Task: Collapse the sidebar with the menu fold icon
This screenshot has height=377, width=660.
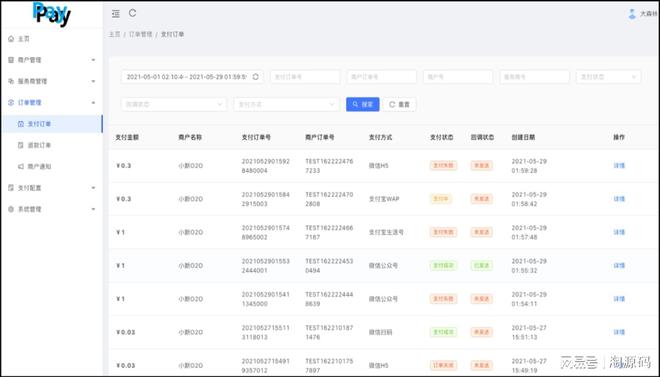Action: [116, 14]
